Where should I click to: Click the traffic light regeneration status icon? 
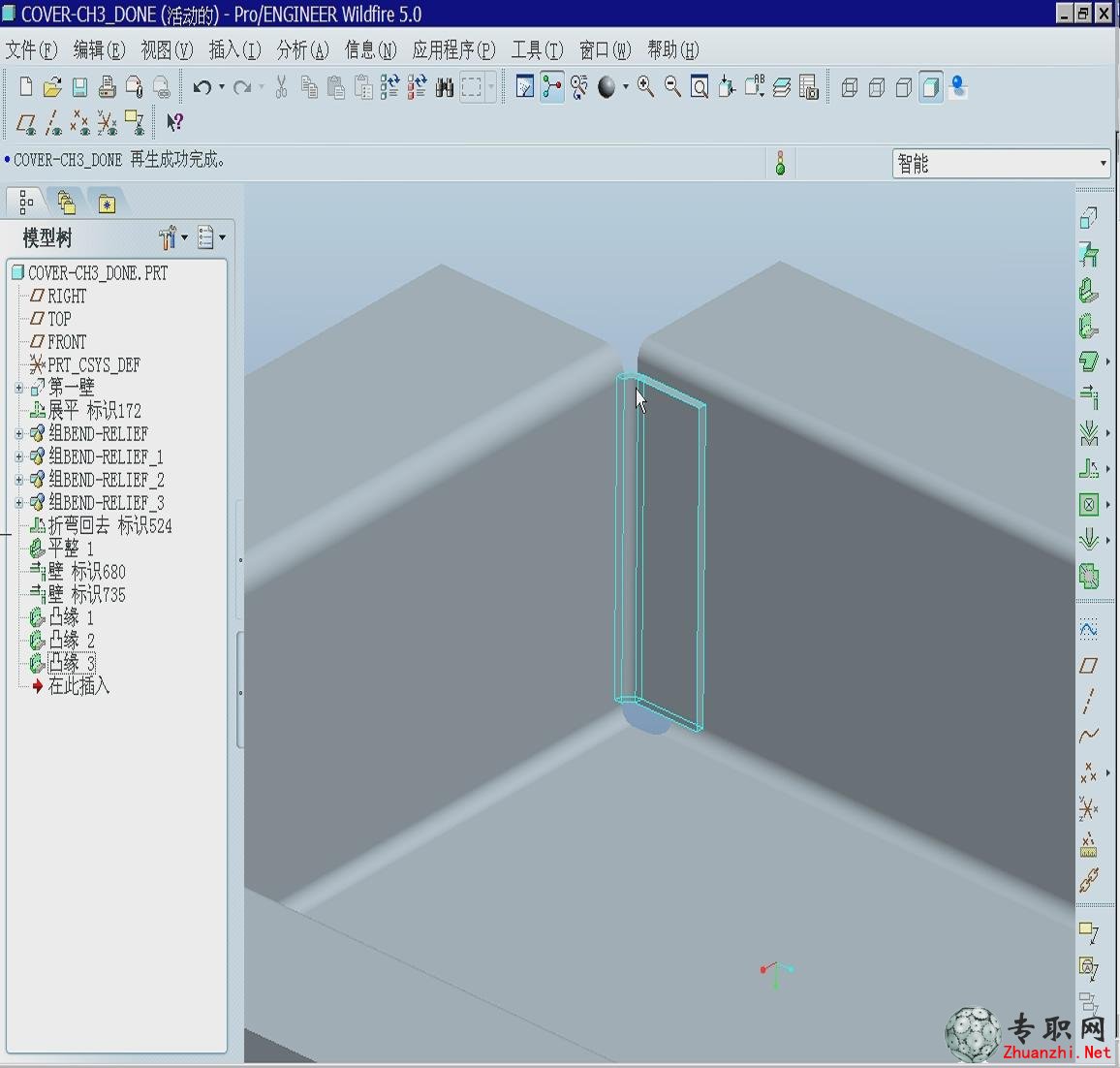coord(780,163)
